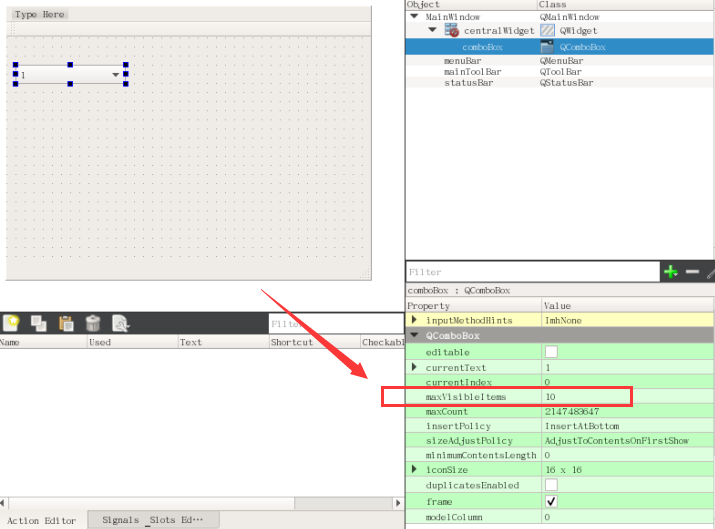This screenshot has height=529, width=715.
Task: Click the action editor configure wrench icon
Action: pos(121,323)
